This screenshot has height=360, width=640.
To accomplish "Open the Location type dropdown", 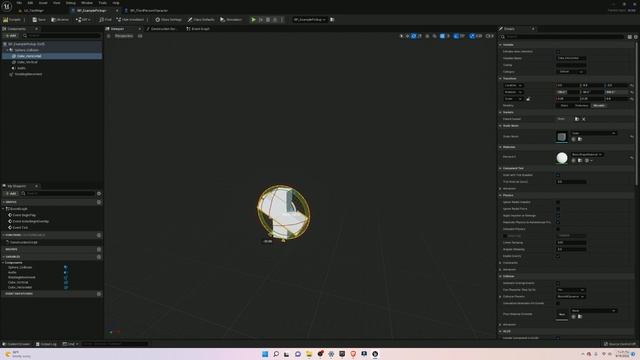I will point(513,85).
